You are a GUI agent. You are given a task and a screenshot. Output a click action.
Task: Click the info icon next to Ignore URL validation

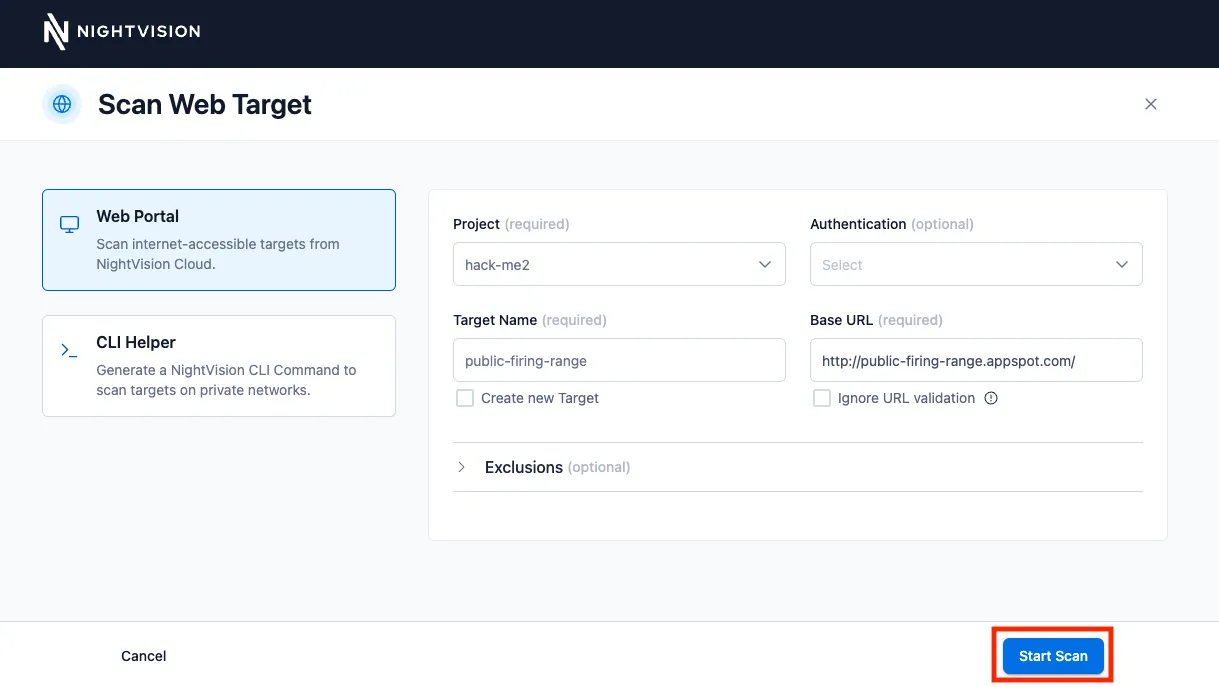click(991, 398)
